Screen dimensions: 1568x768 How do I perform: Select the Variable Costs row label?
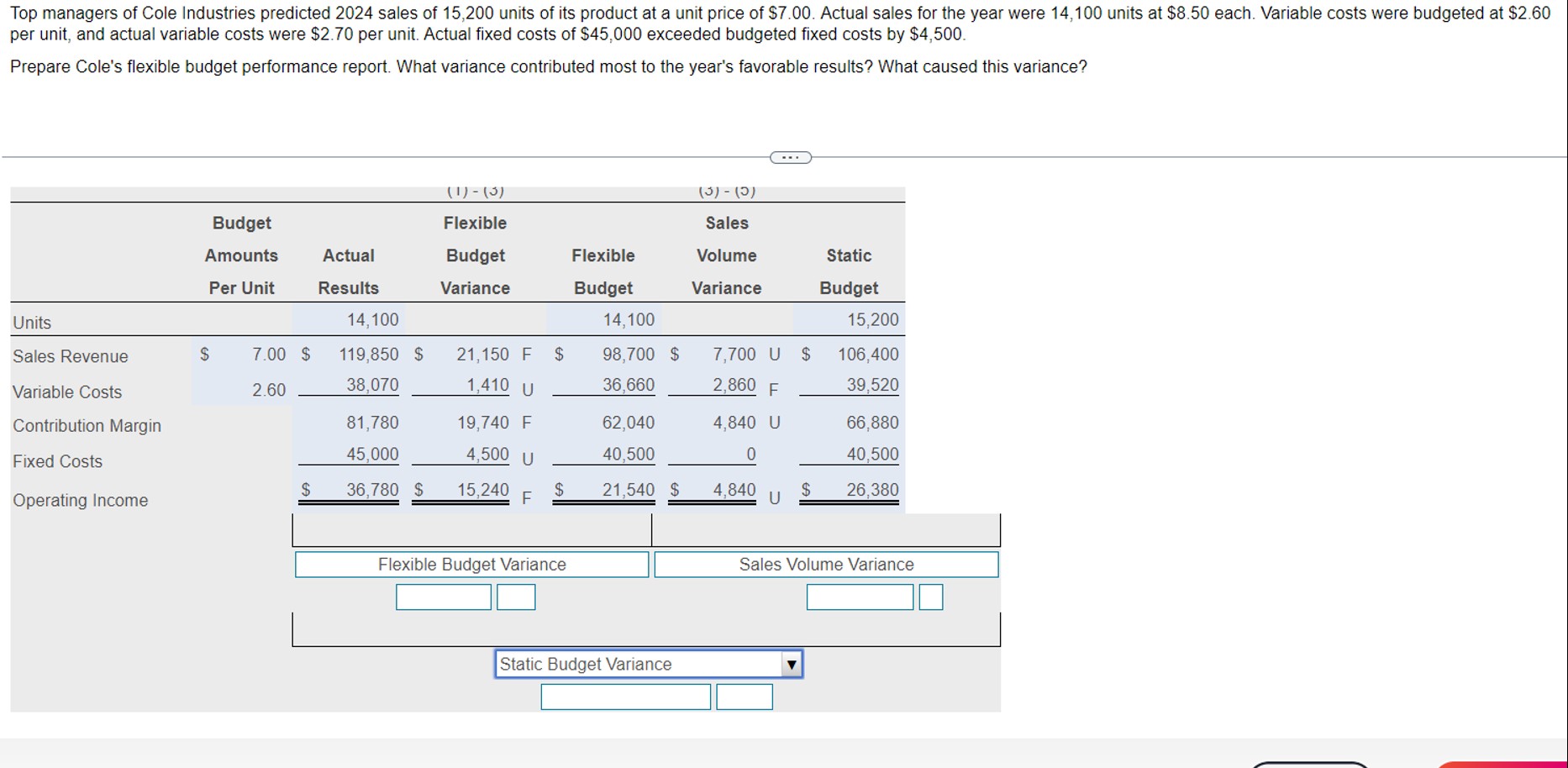click(67, 392)
